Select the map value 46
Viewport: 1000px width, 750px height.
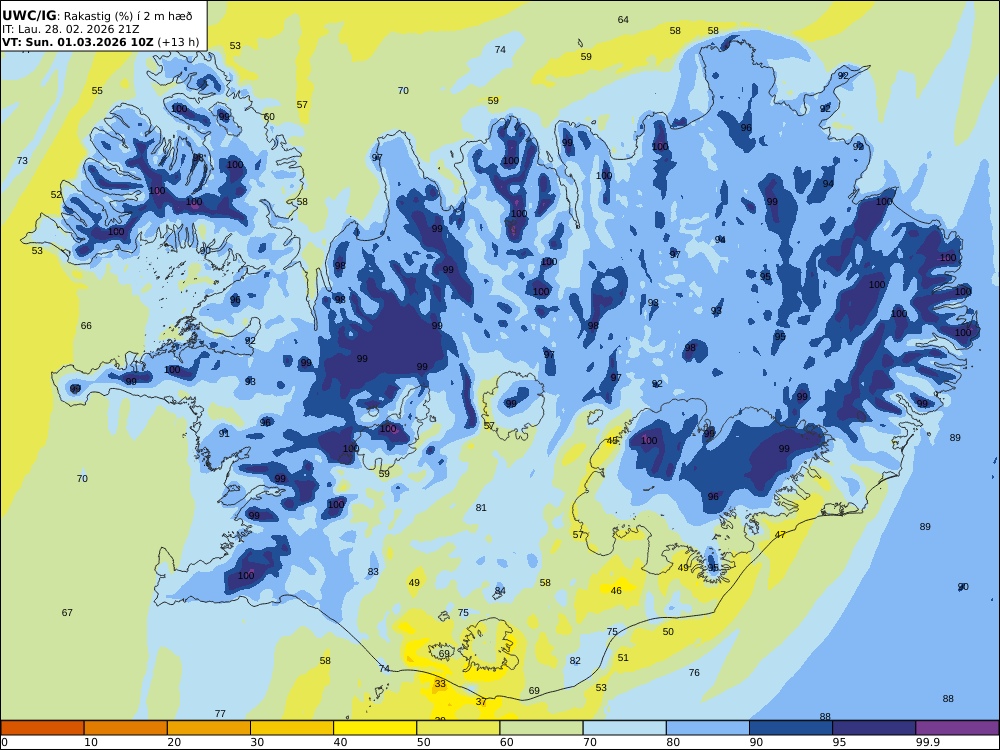coord(616,591)
